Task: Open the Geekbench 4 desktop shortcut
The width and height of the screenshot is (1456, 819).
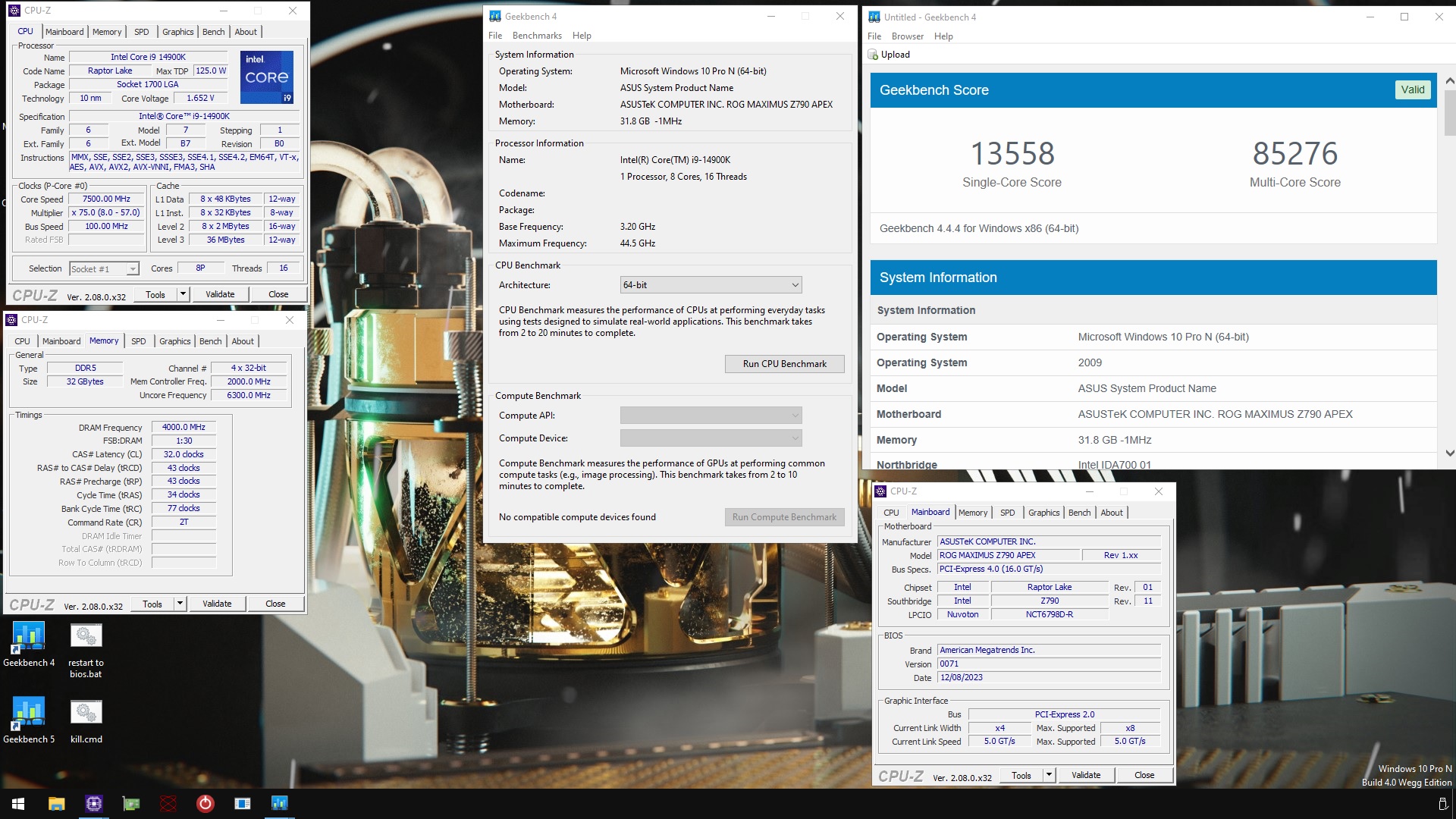Action: (x=29, y=644)
